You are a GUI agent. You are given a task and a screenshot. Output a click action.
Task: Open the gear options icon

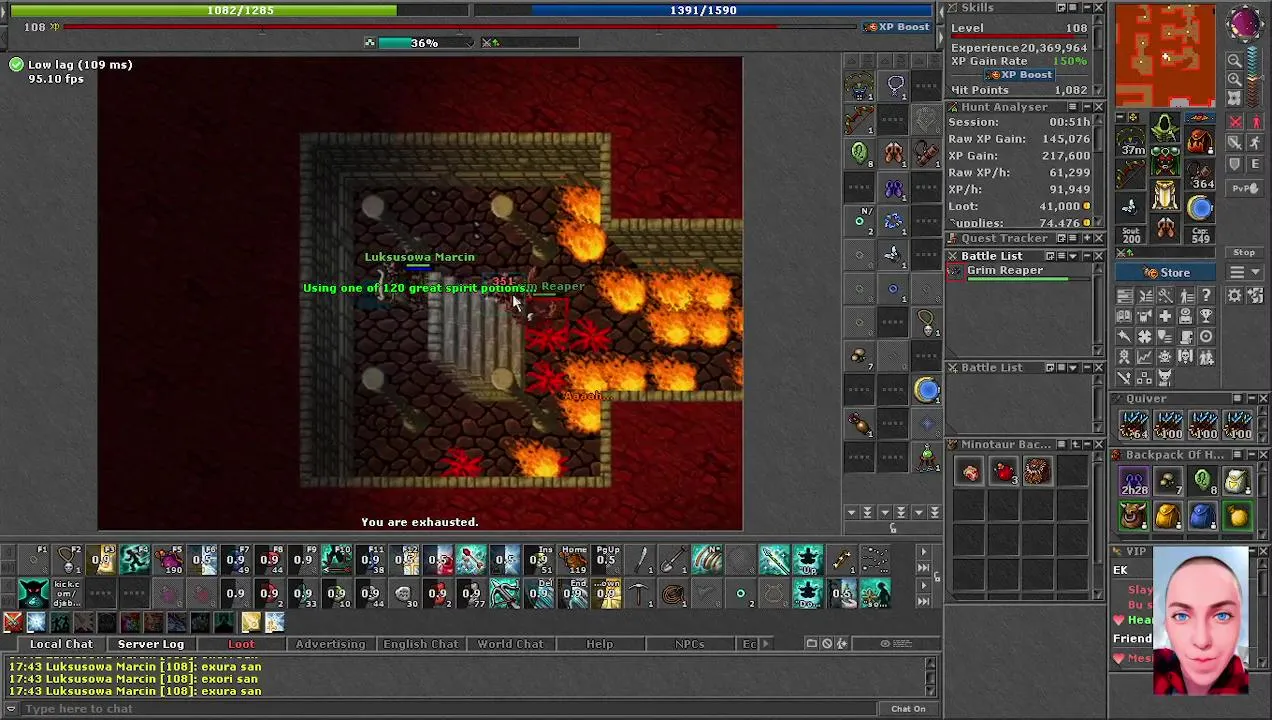[x=1234, y=296]
